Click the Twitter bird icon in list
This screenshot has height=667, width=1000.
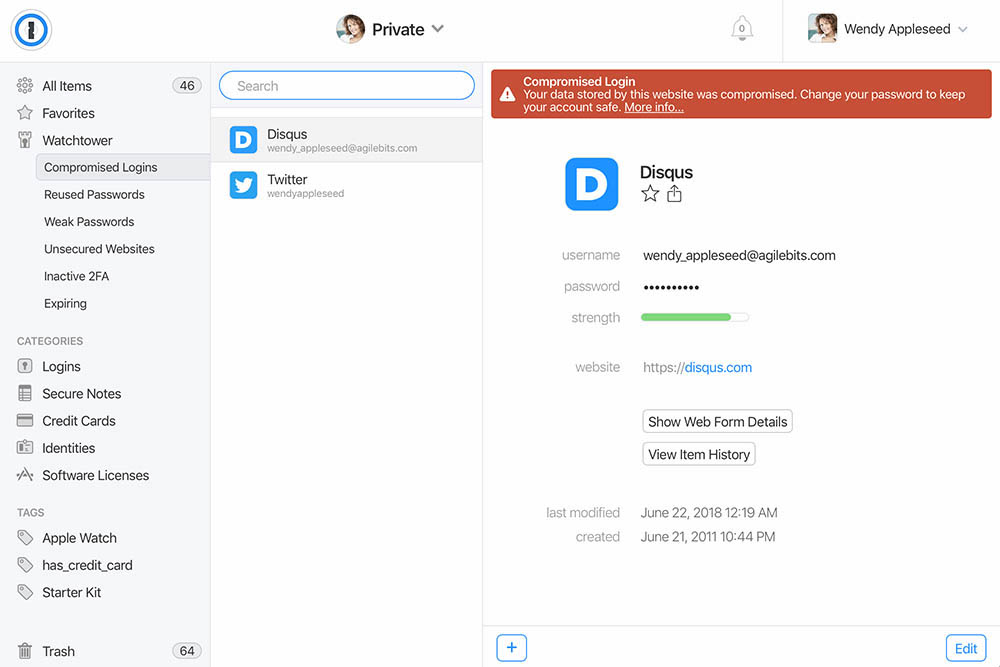pyautogui.click(x=244, y=185)
